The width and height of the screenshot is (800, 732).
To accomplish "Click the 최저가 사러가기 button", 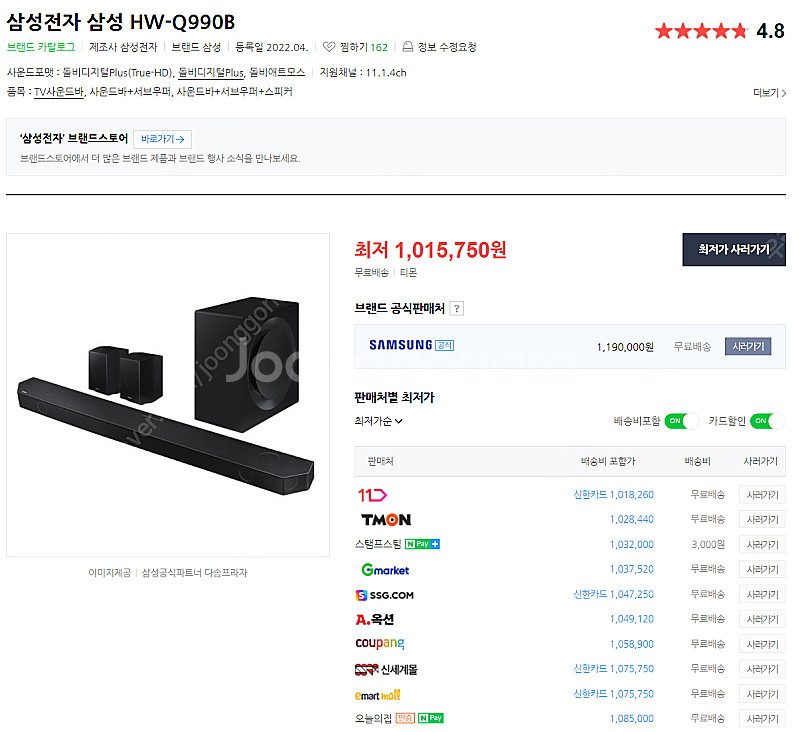I will (734, 249).
